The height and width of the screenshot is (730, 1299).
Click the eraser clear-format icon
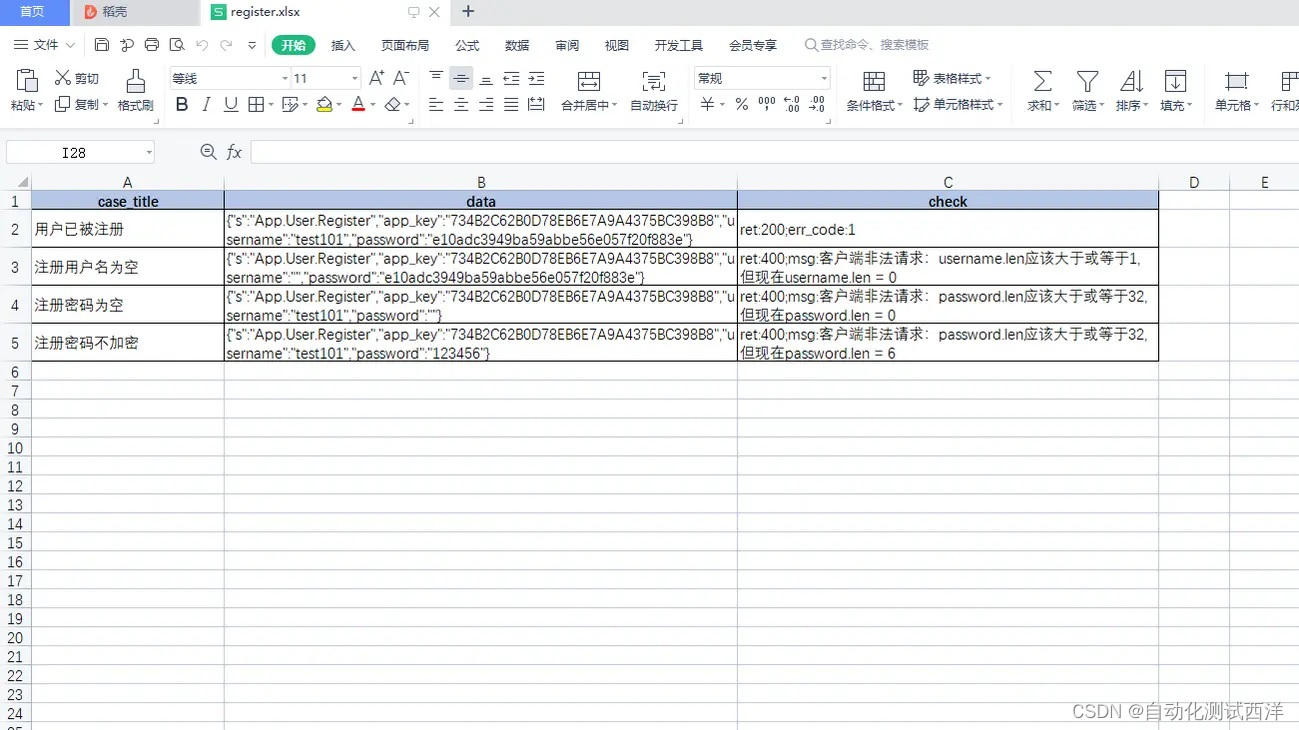pos(392,104)
